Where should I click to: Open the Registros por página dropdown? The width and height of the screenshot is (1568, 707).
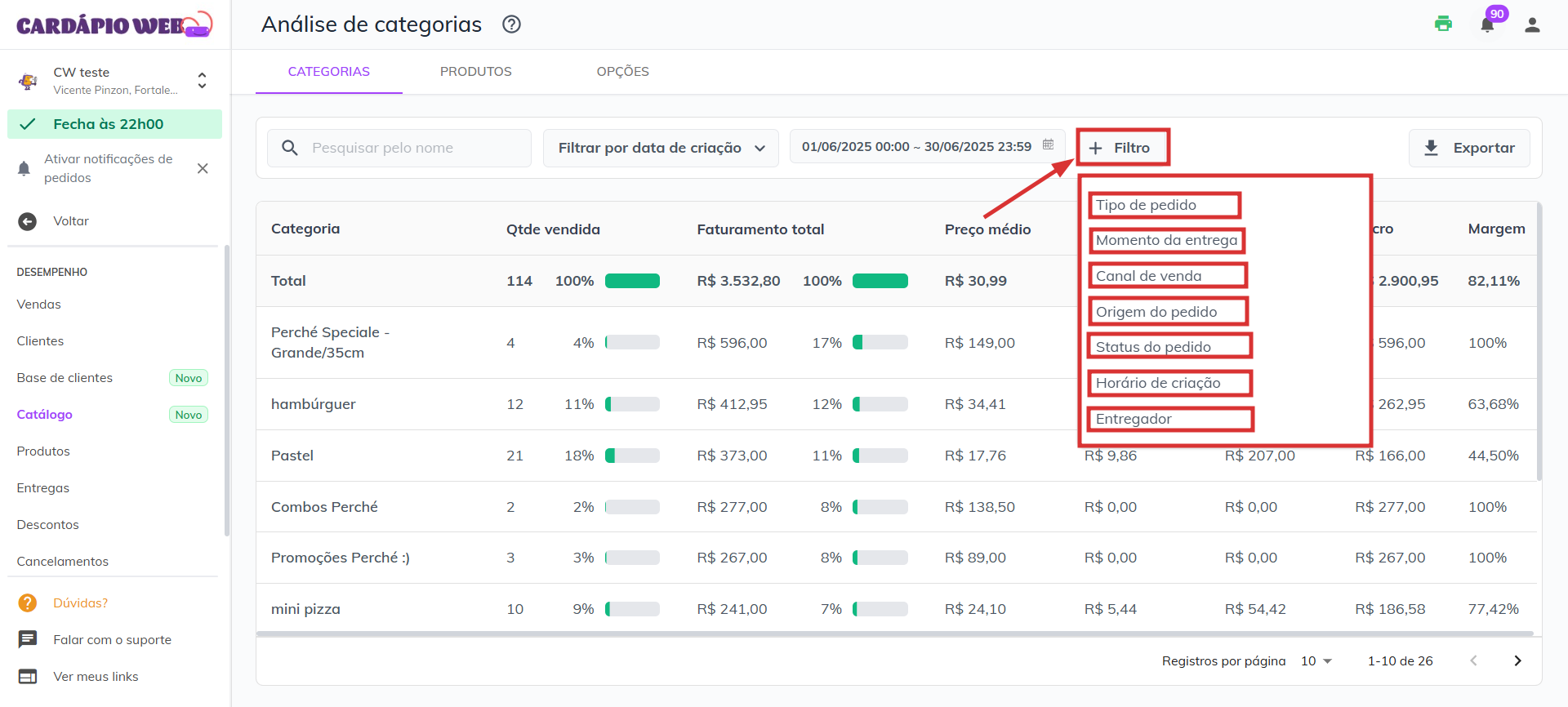(x=1316, y=661)
